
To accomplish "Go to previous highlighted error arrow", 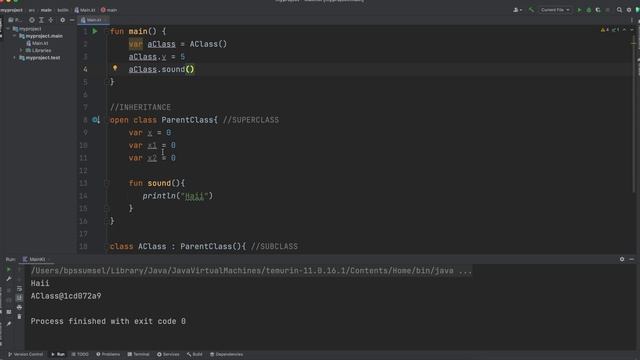I will coord(624,30).
